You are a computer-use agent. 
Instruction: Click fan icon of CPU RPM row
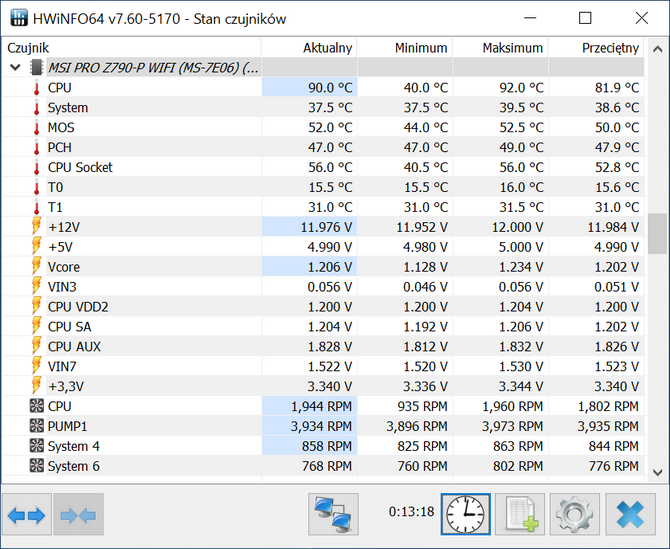pyautogui.click(x=37, y=406)
